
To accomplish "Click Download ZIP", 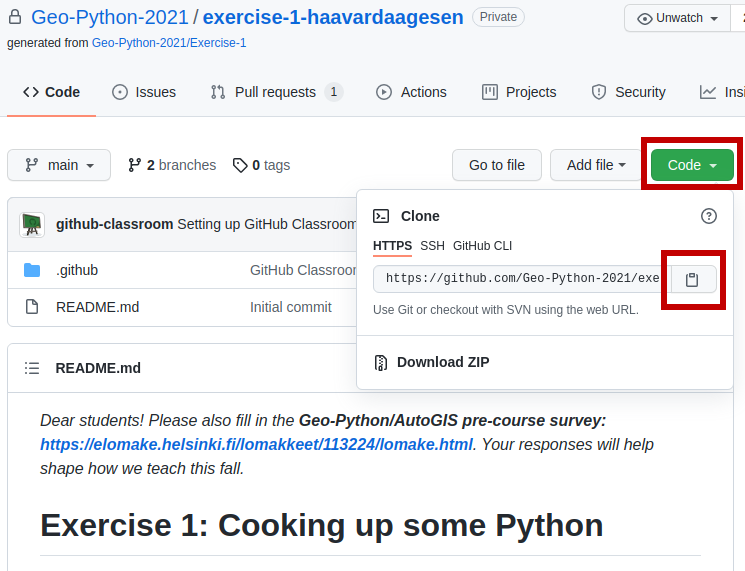I will click(443, 362).
